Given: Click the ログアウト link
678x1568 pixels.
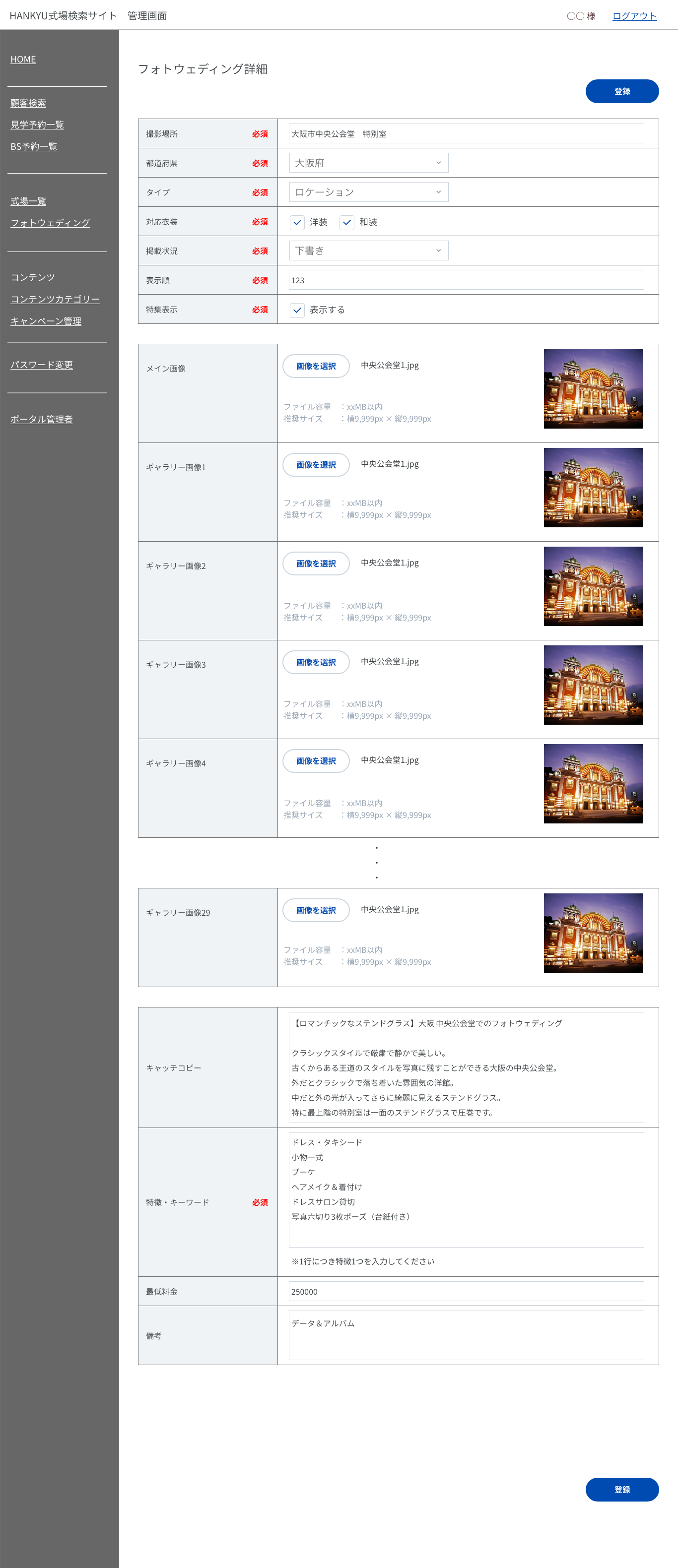Looking at the screenshot, I should click(634, 16).
